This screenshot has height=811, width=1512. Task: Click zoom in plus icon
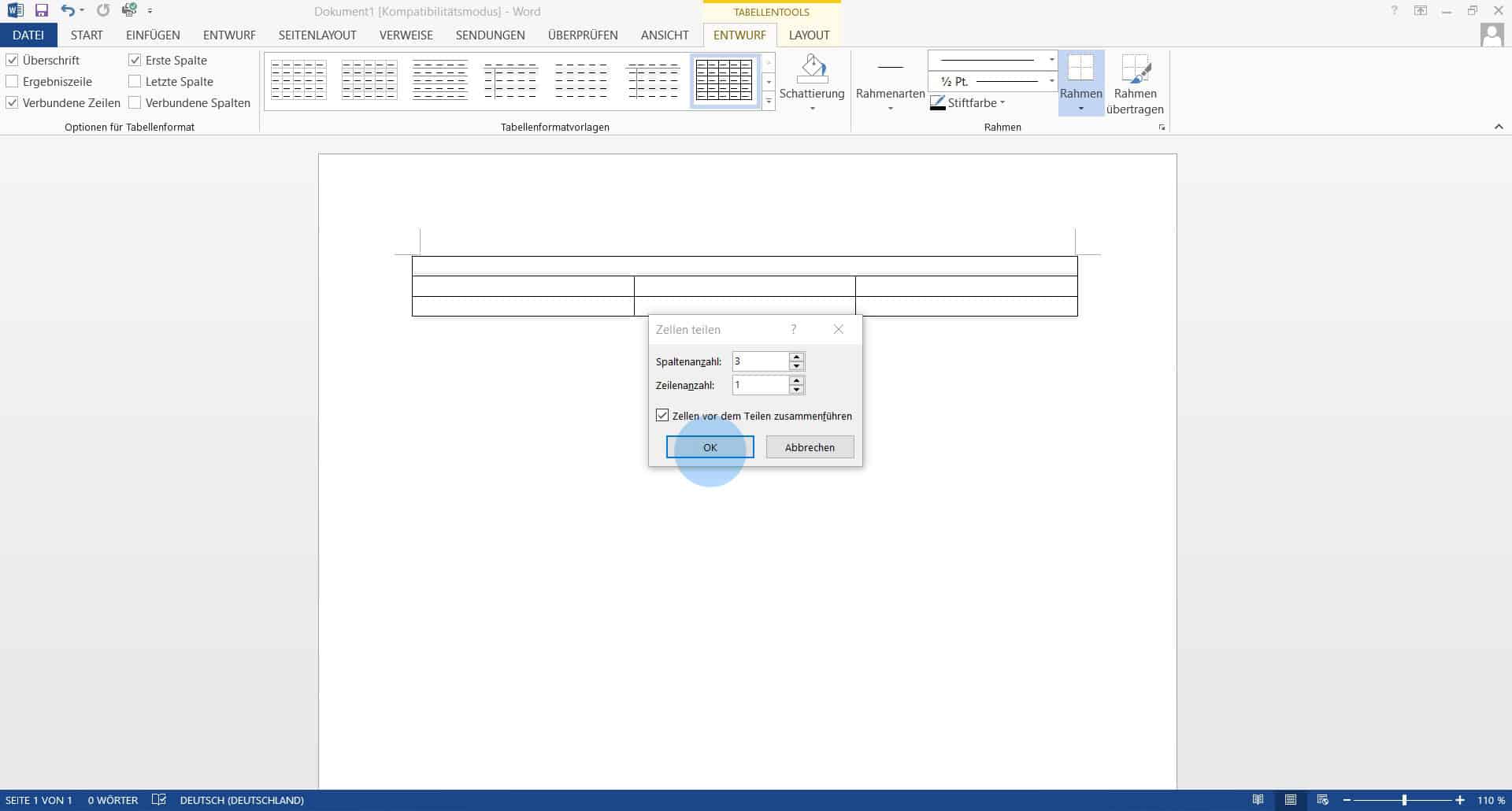tap(1459, 800)
